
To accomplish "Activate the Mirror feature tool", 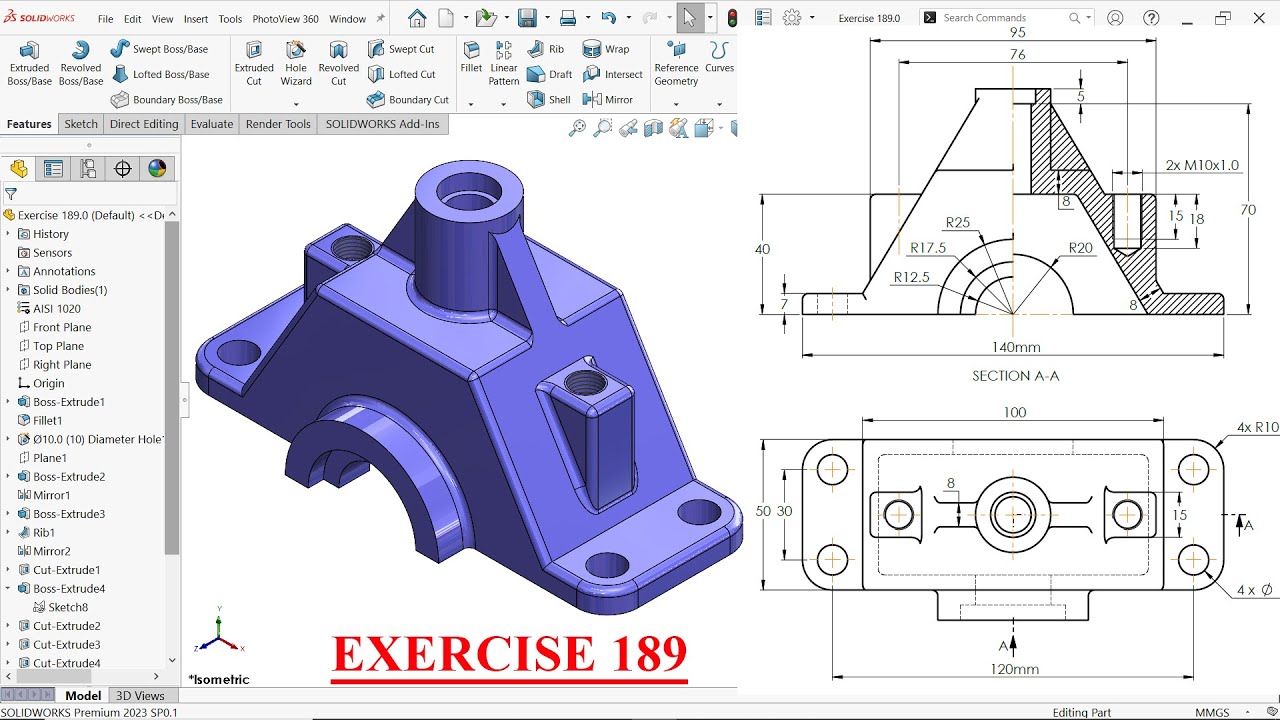I will 608,99.
